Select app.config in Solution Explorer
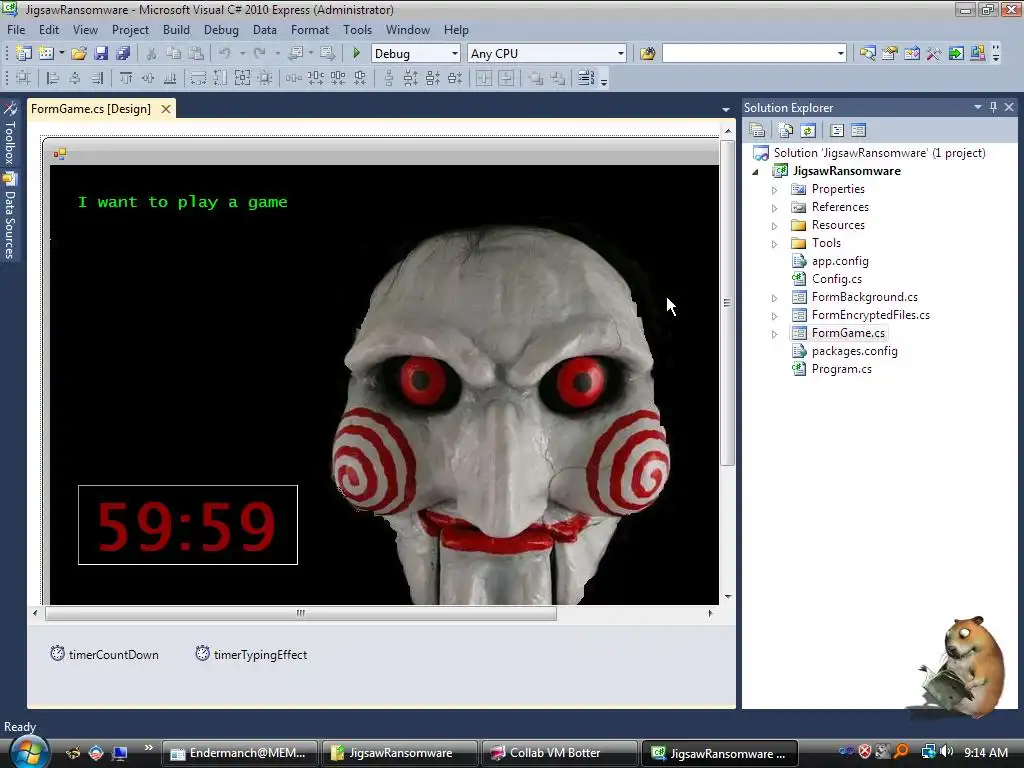This screenshot has width=1024, height=768. point(840,261)
